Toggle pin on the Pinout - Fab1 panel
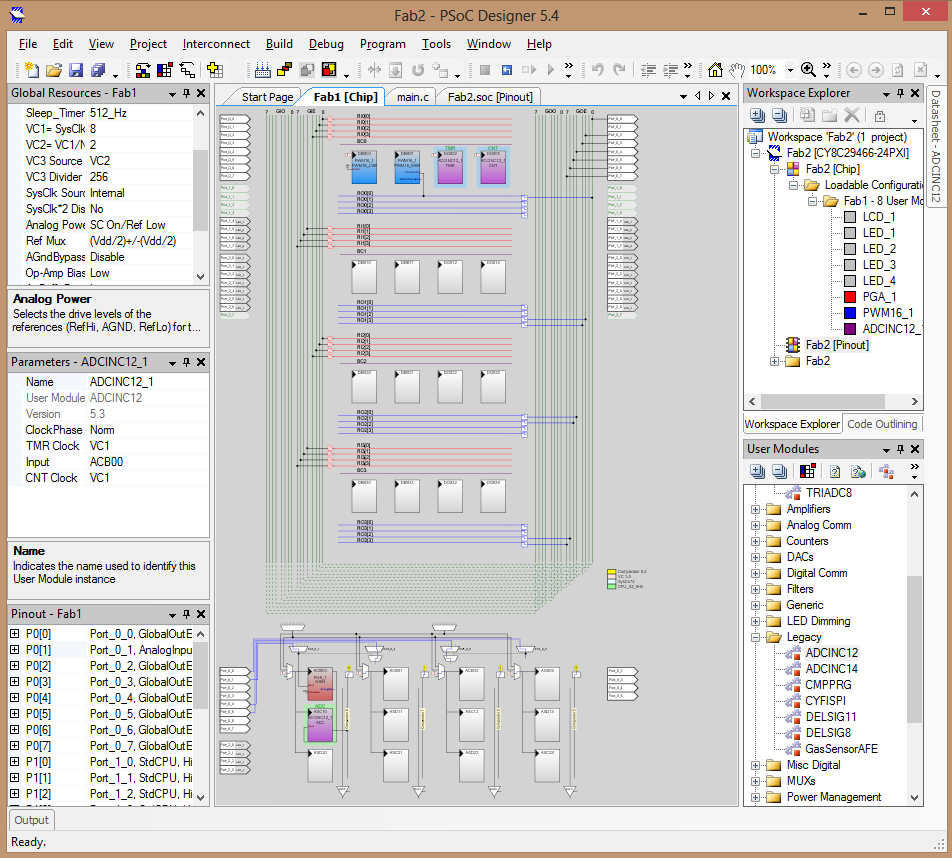 pyautogui.click(x=186, y=614)
